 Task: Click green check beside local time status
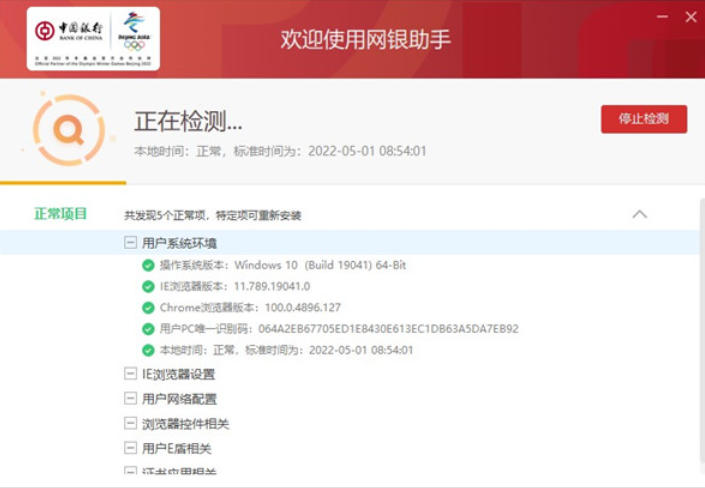tap(148, 350)
